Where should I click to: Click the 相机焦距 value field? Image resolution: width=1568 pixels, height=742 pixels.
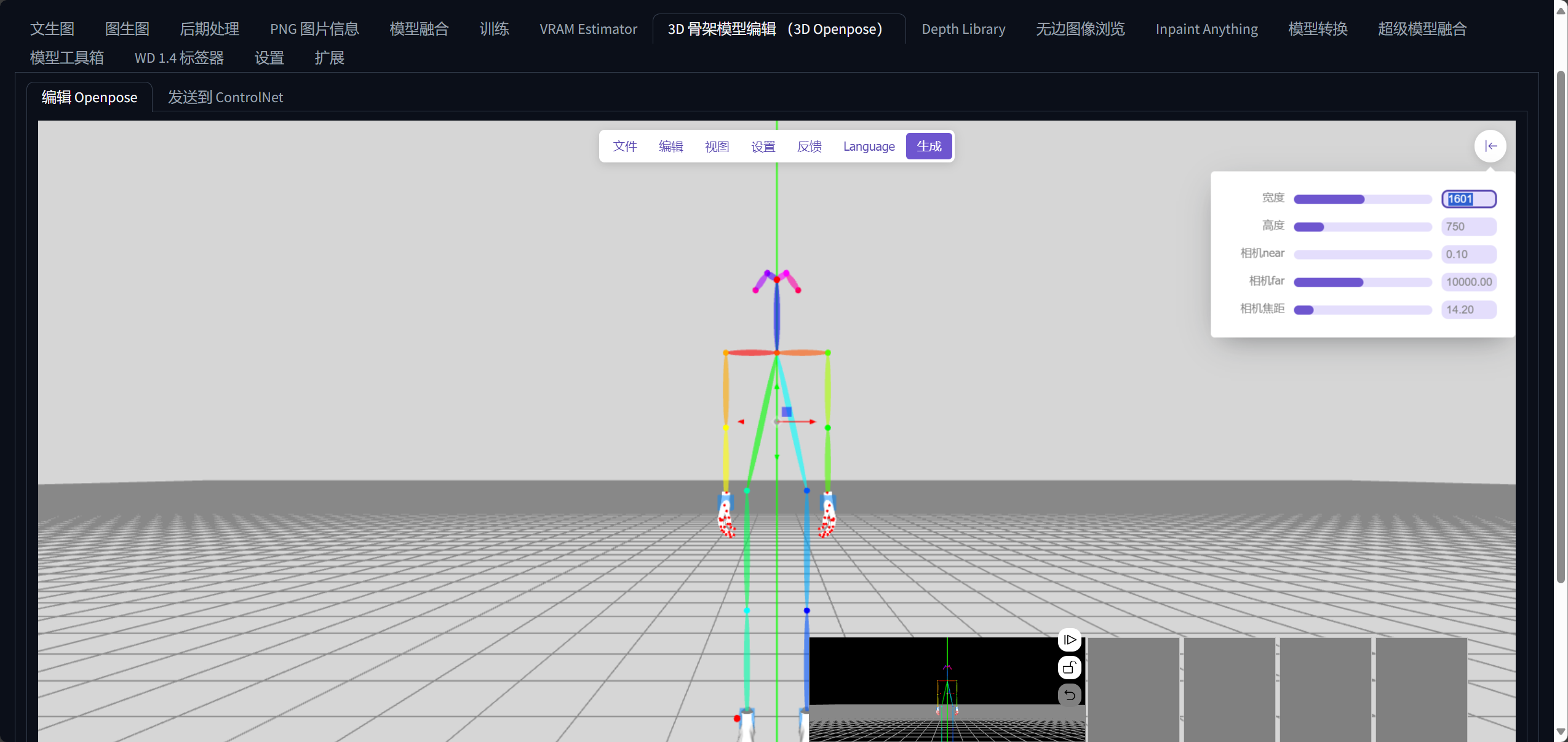click(1468, 309)
